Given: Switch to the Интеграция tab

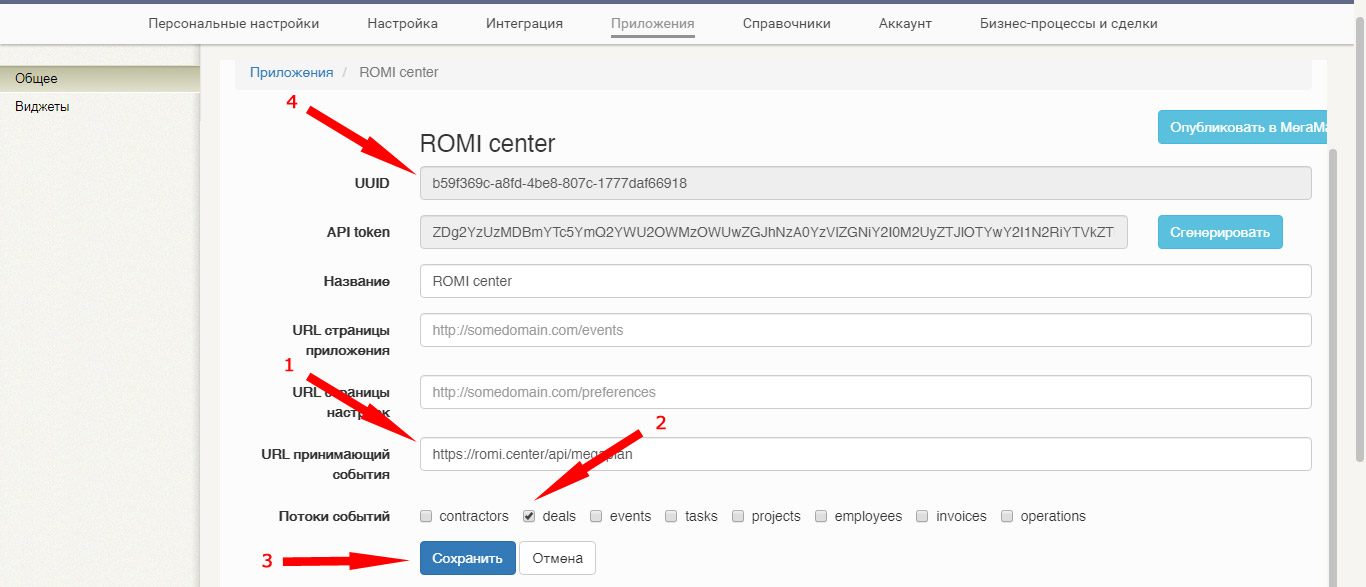Looking at the screenshot, I should pos(524,23).
